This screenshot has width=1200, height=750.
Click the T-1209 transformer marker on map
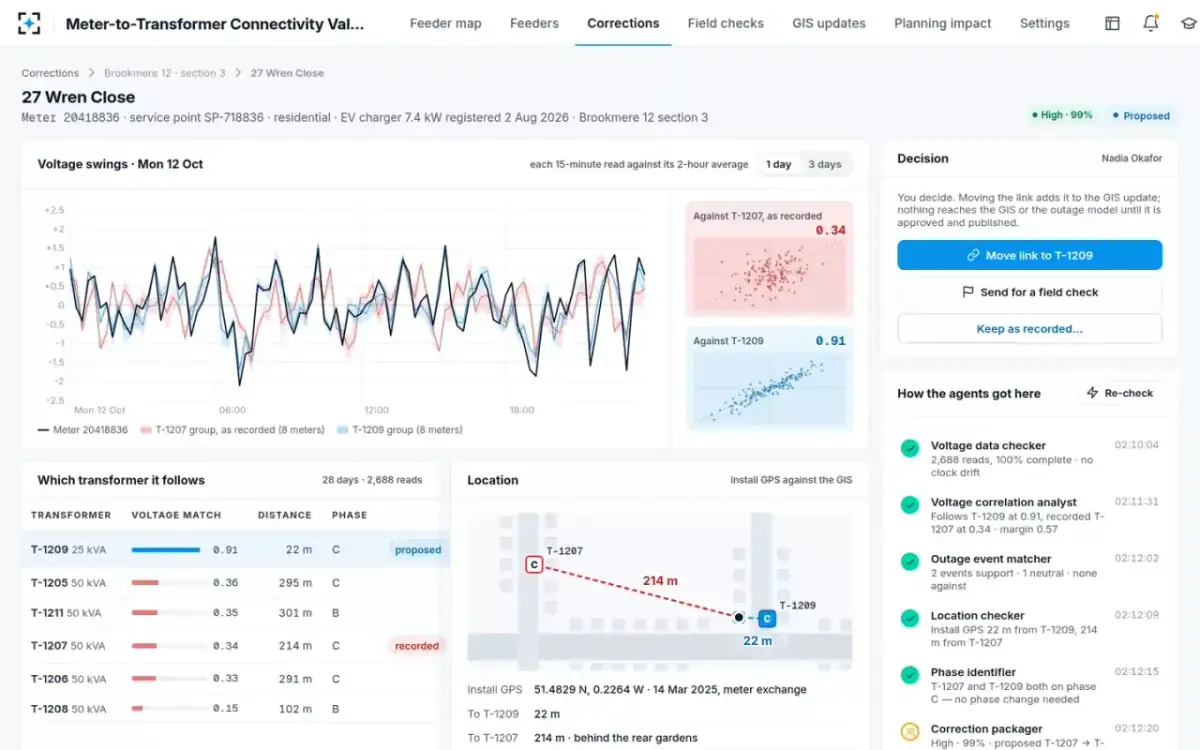point(766,619)
